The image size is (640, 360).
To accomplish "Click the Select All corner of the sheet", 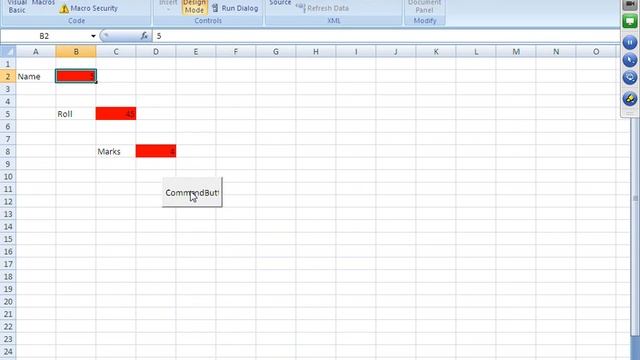I will 8,52.
